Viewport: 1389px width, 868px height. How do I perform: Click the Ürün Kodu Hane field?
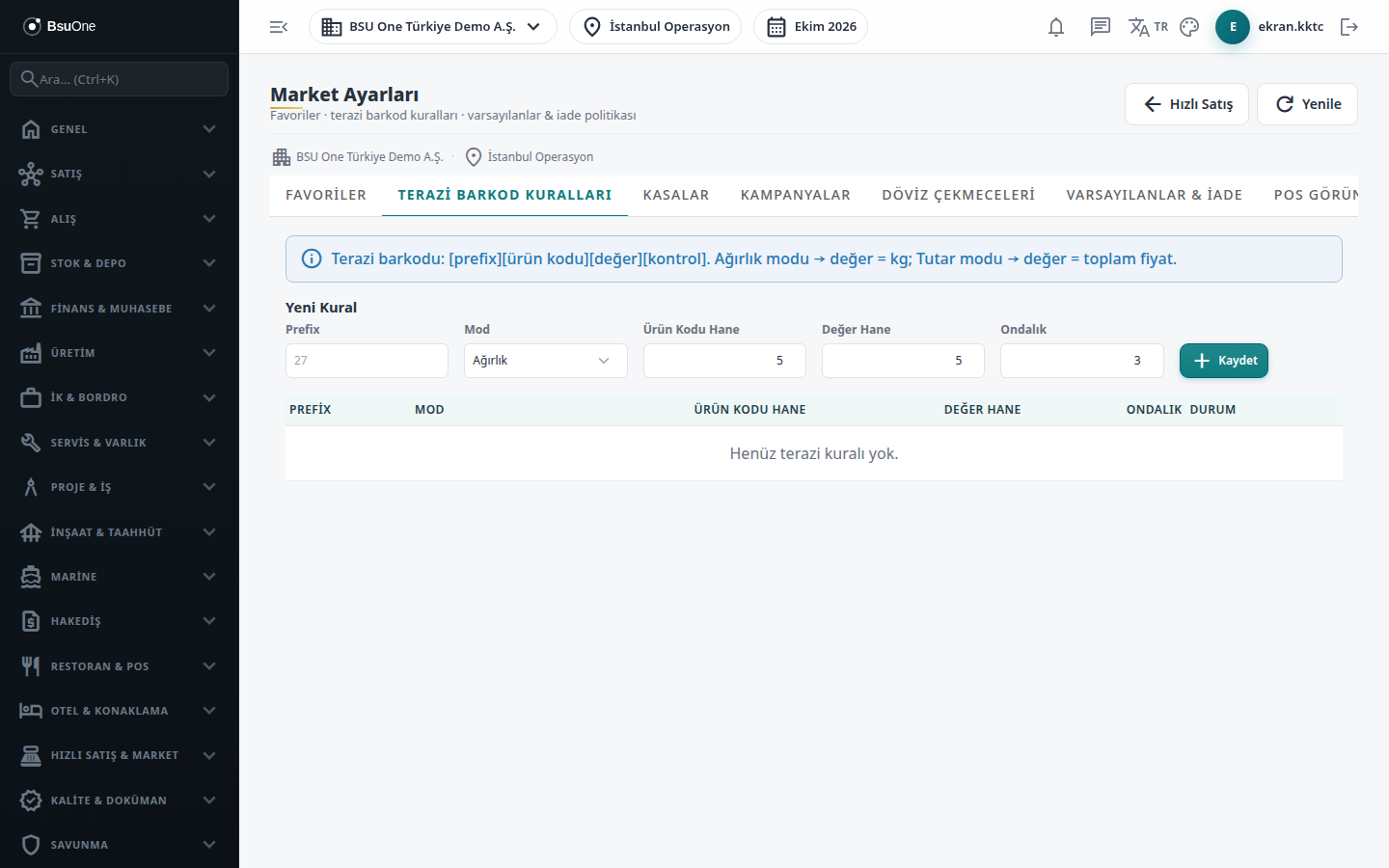(x=724, y=361)
